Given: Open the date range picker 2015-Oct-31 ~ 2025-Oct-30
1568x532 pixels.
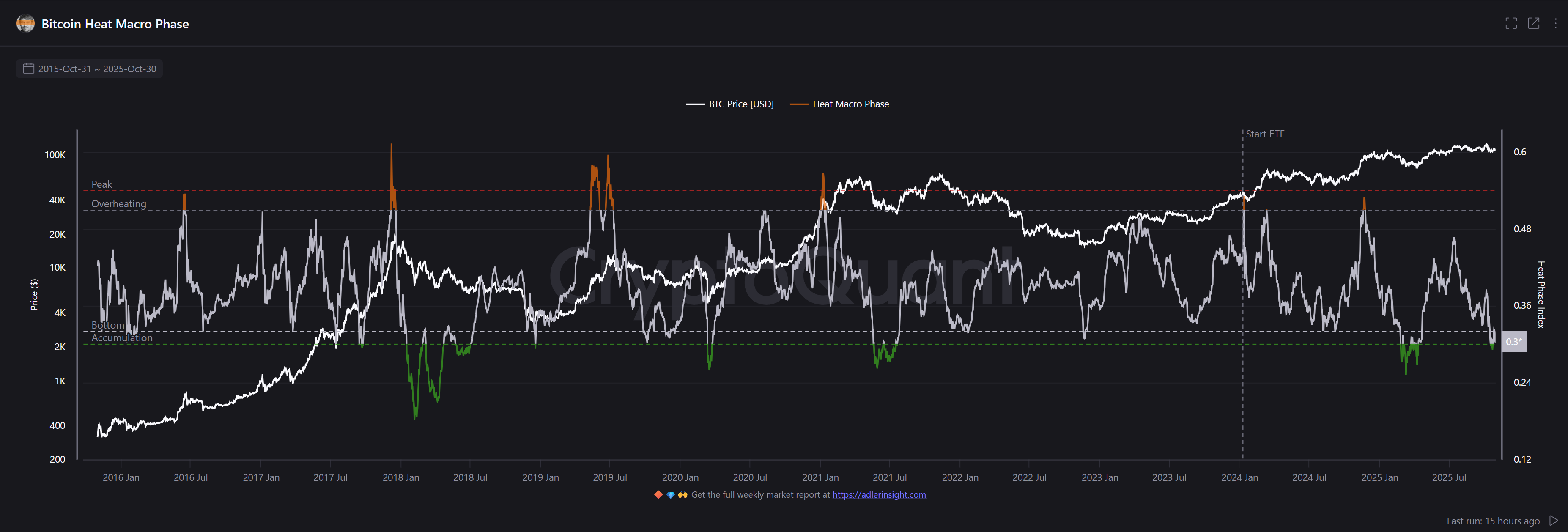Looking at the screenshot, I should (97, 69).
